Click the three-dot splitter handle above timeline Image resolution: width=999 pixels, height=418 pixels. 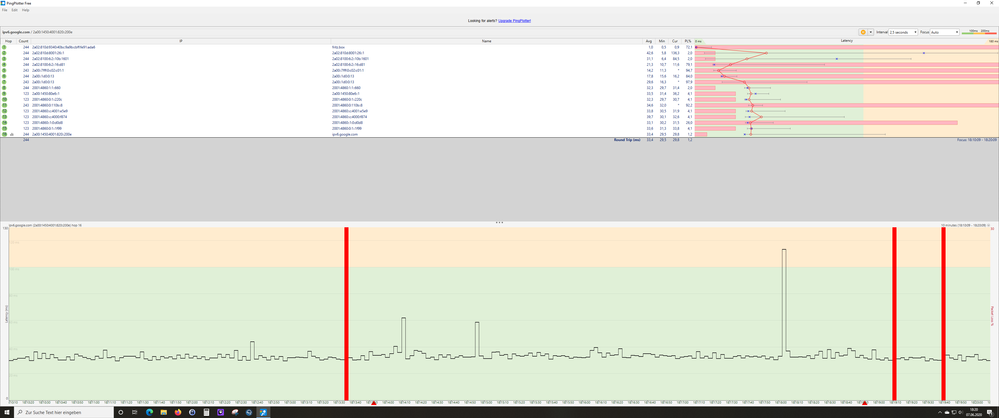point(499,222)
